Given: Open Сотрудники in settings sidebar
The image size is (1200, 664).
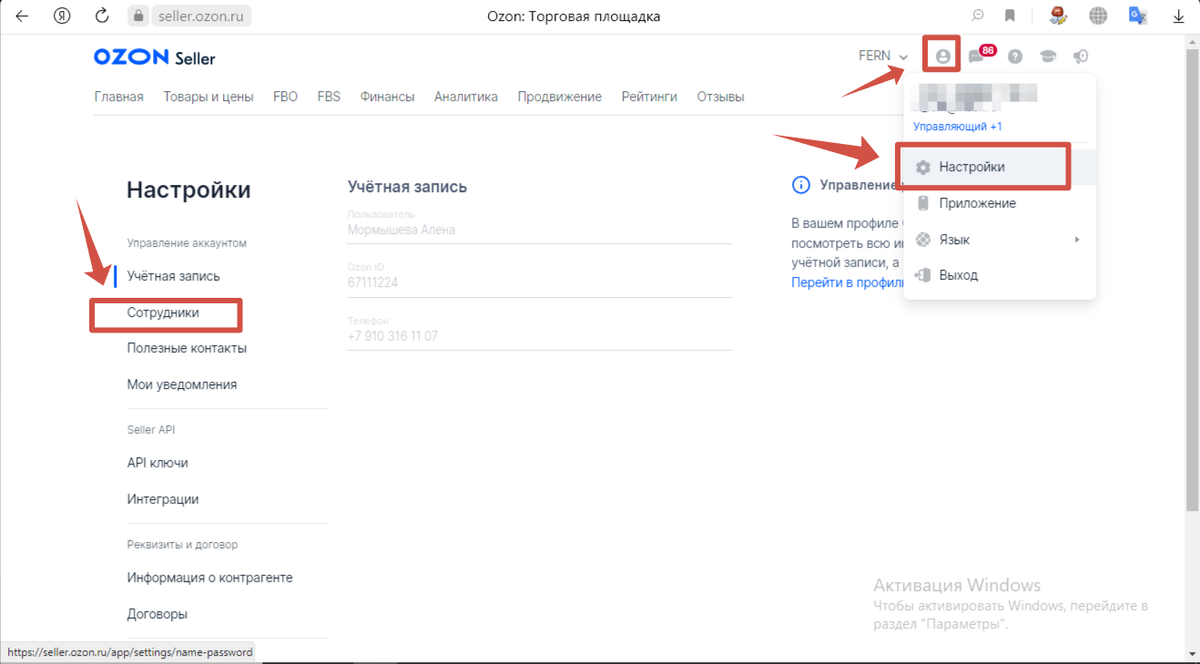Looking at the screenshot, I should pos(163,313).
